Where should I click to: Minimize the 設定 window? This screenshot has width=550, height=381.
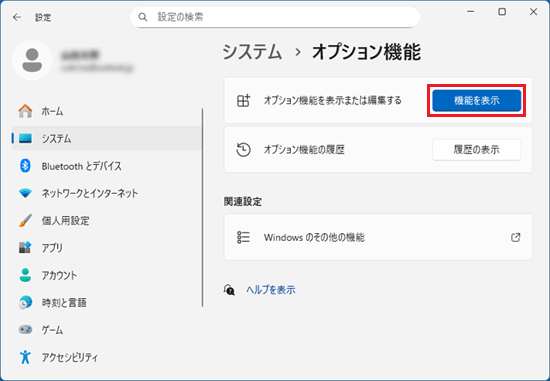tap(470, 12)
